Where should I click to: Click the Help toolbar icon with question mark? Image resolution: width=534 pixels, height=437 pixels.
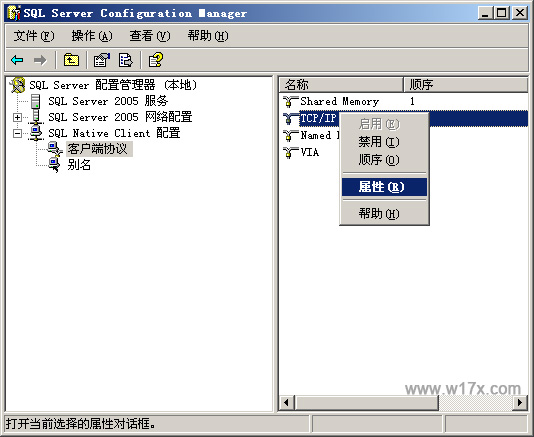(x=156, y=60)
